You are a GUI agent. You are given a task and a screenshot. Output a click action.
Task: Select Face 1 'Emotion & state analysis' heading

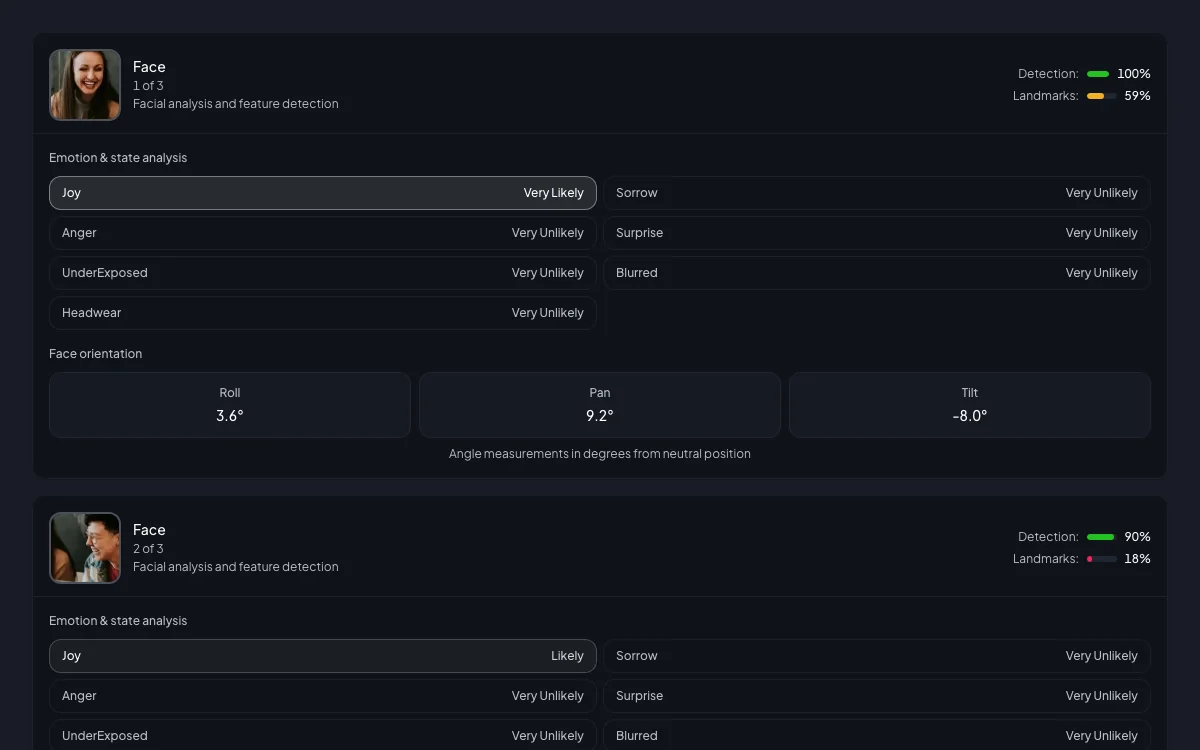coord(118,158)
